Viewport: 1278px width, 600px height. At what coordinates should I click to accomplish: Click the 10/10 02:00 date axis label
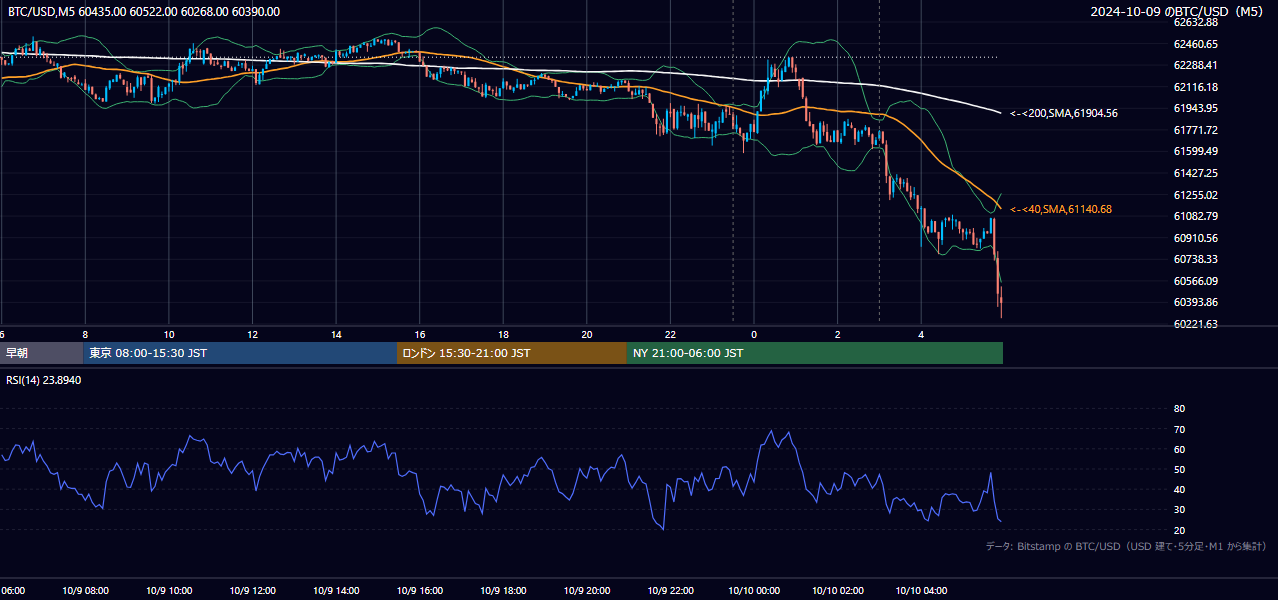point(838,591)
